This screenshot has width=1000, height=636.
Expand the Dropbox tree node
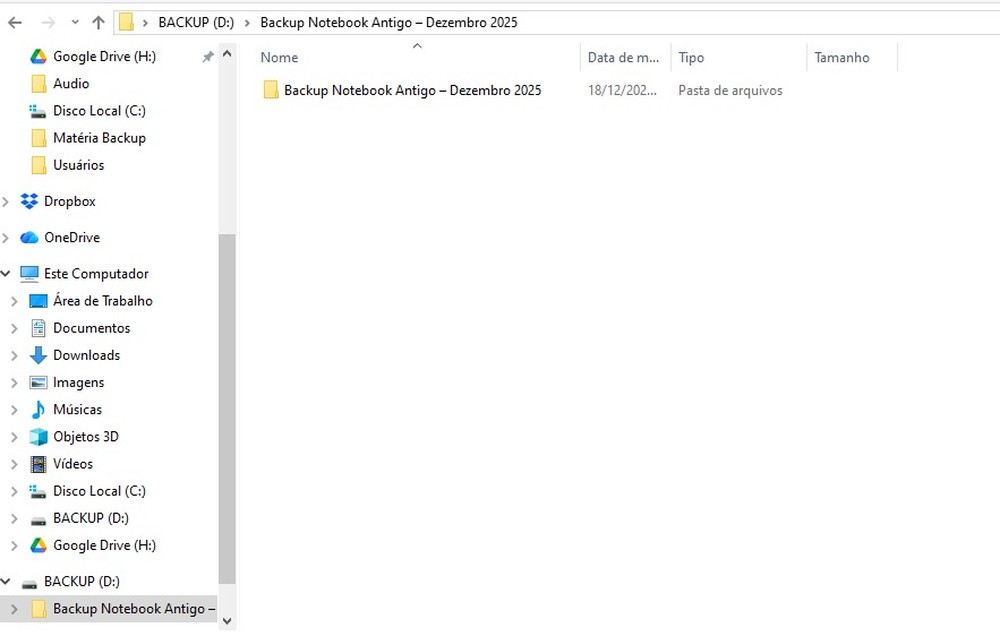[6, 202]
